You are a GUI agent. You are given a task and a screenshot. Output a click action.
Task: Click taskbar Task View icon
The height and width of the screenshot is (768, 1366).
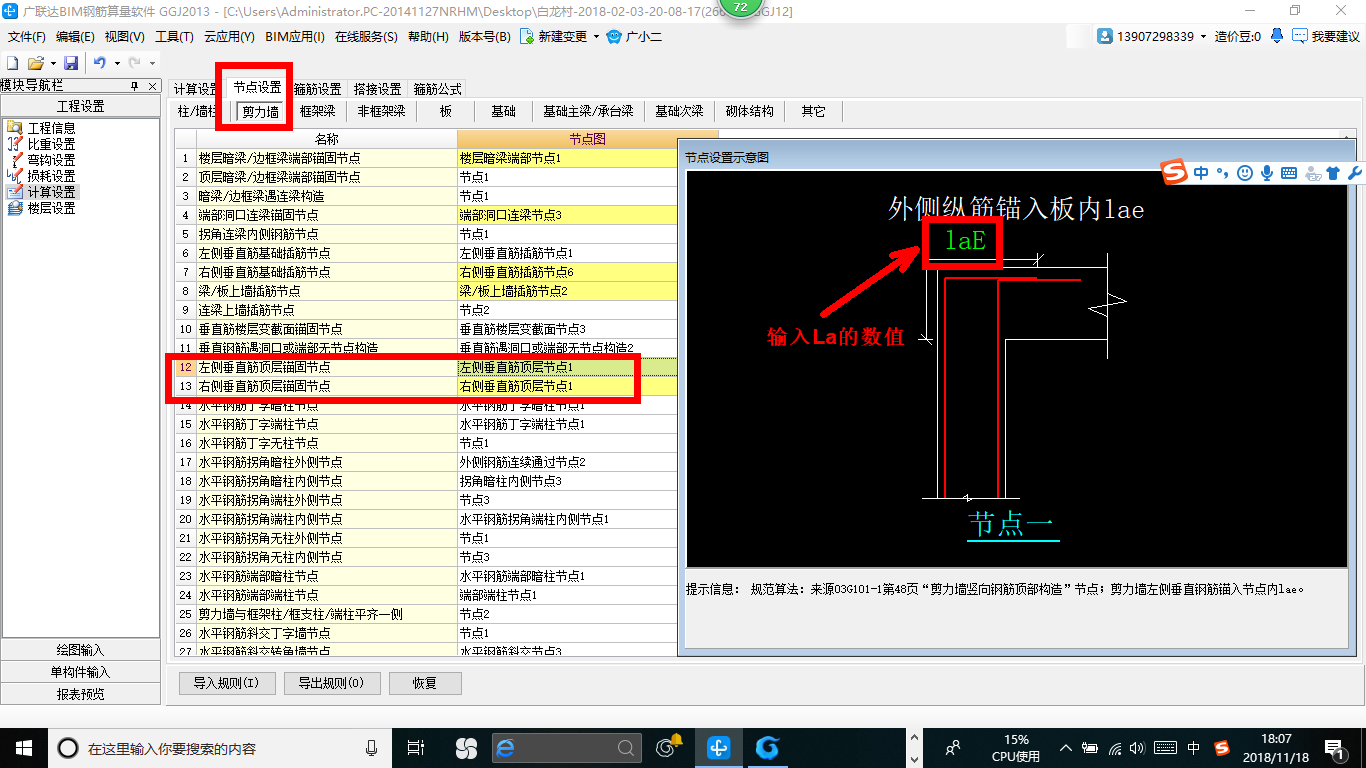pos(416,747)
